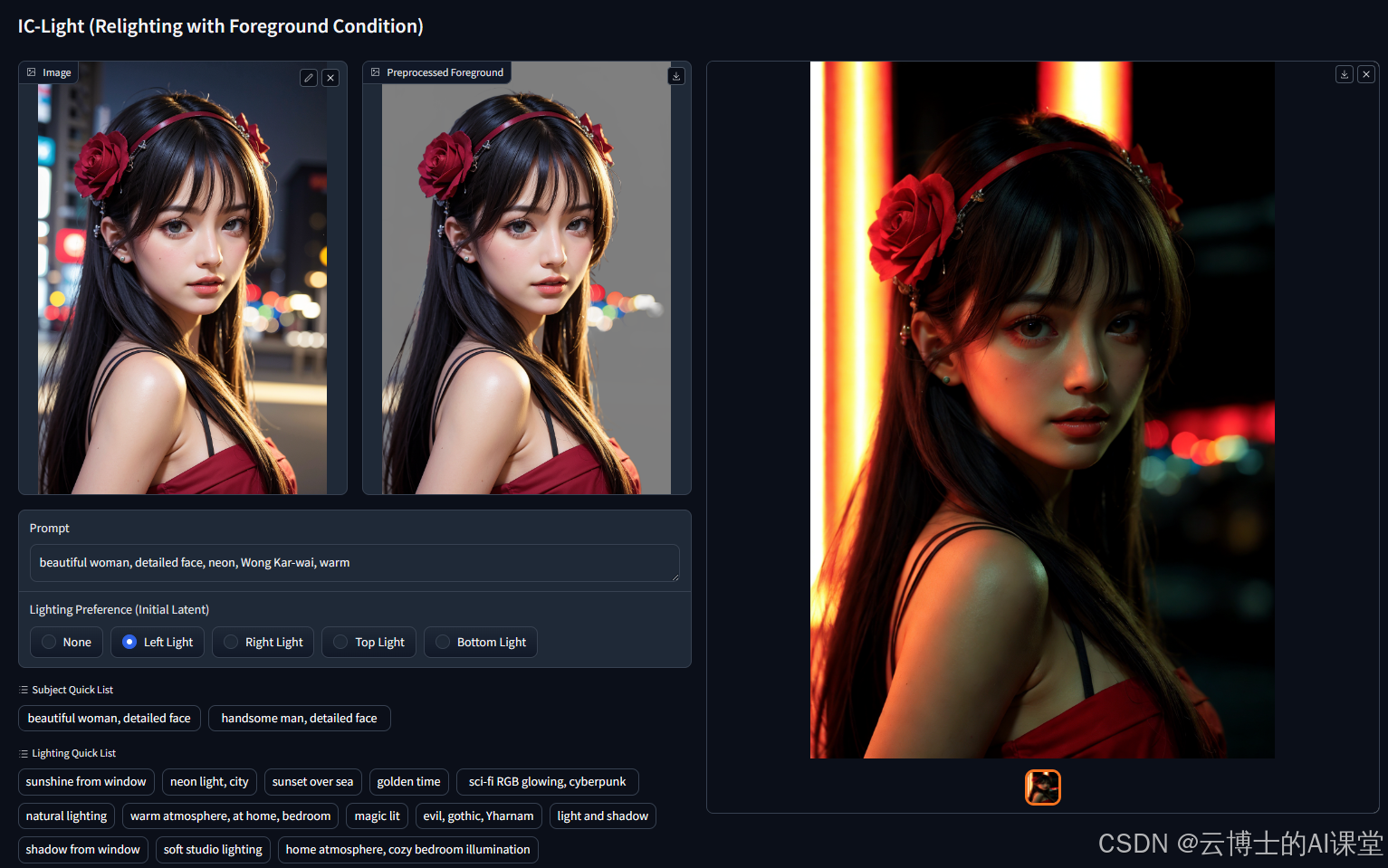Apply the evil, gothic, Yharnam preset

click(x=478, y=816)
